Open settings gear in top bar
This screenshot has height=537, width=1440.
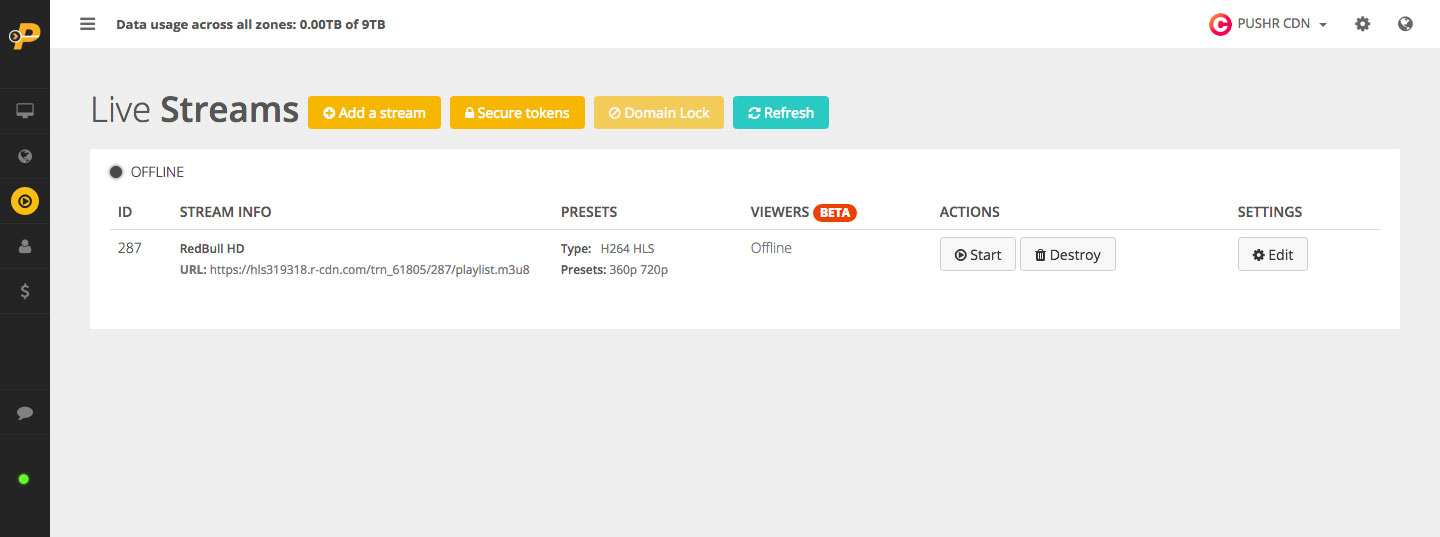1362,24
